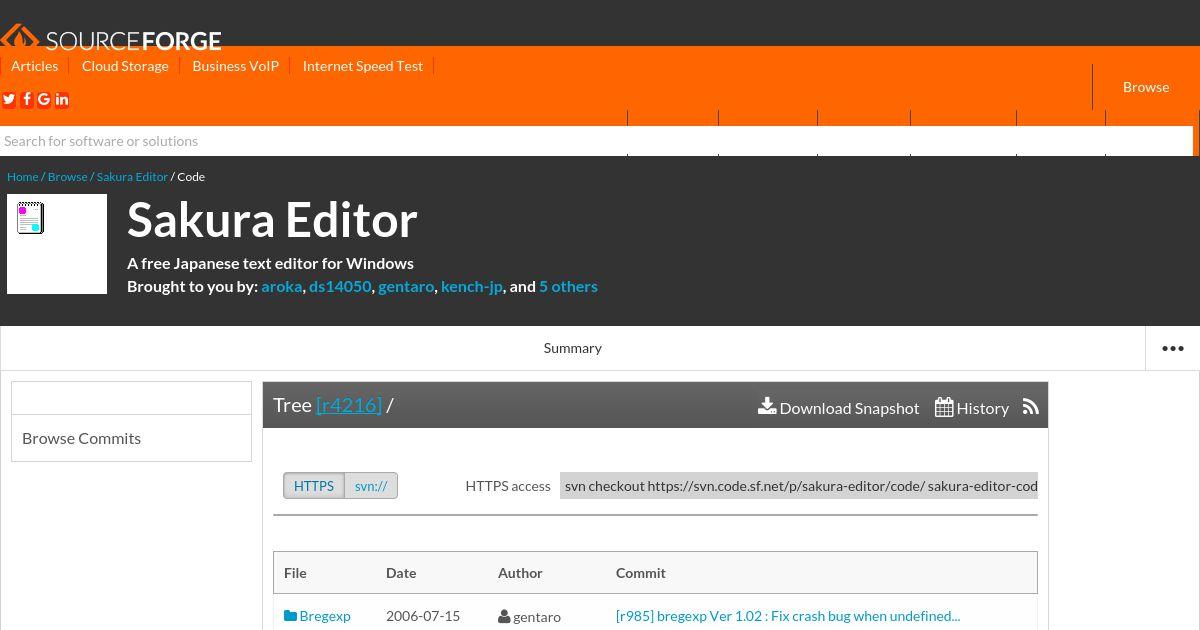Switch to svn:// access
The height and width of the screenshot is (630, 1200).
pos(371,486)
